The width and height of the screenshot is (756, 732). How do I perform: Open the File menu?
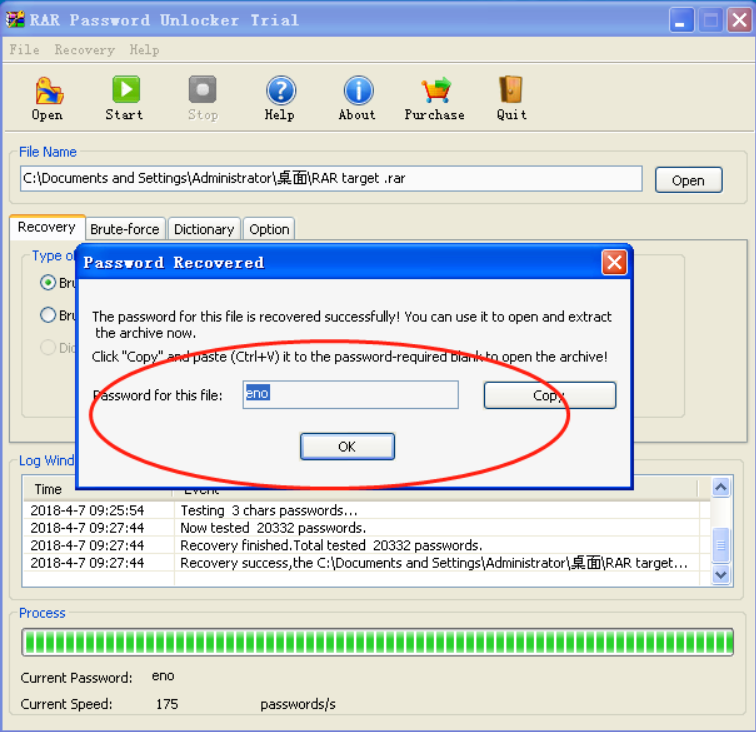(x=24, y=50)
